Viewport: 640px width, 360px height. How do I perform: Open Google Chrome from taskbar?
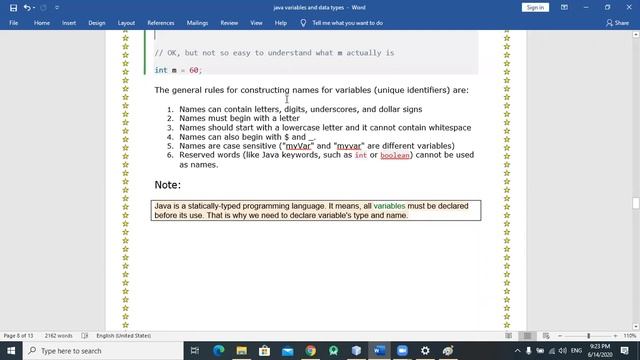click(x=311, y=351)
